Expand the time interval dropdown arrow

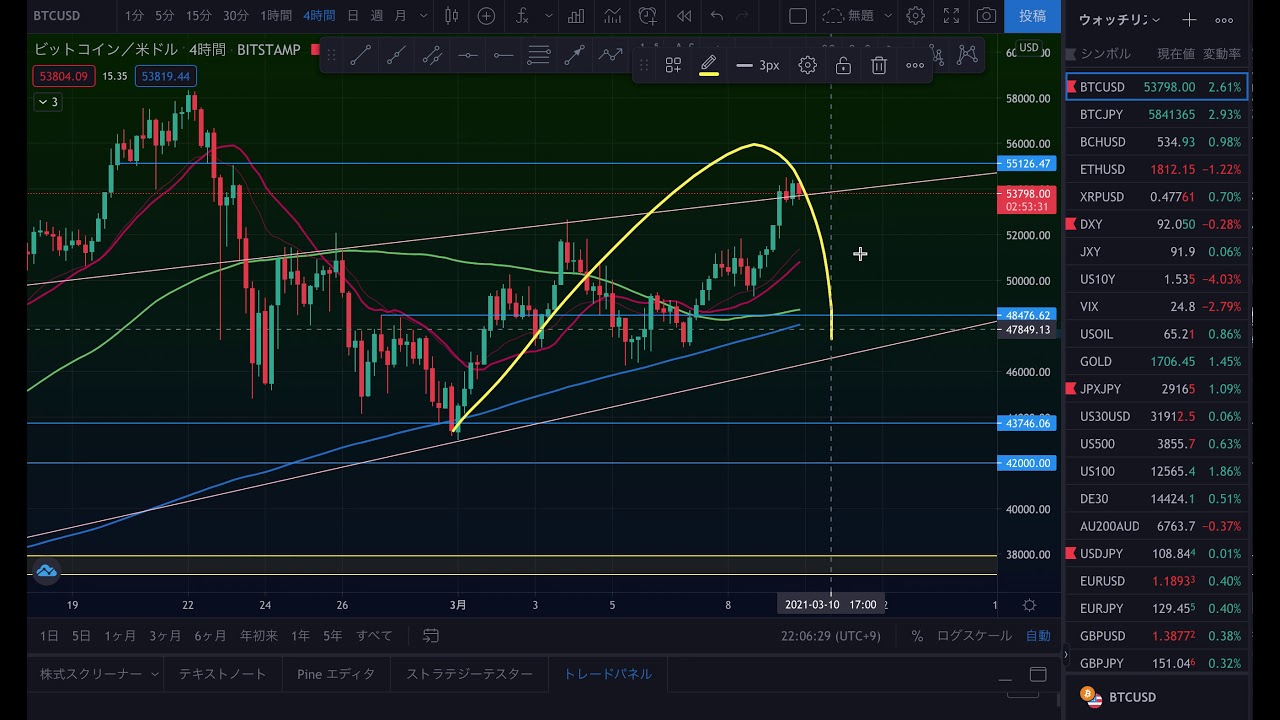pyautogui.click(x=424, y=16)
